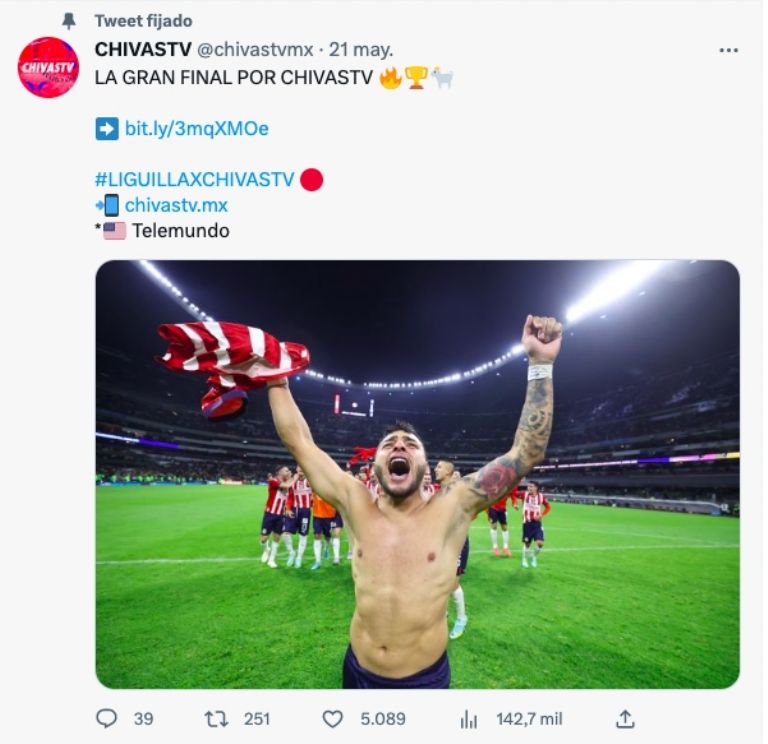
Task: Open the #LIGUILLAXCHIVASTV hashtag
Action: click(x=194, y=180)
